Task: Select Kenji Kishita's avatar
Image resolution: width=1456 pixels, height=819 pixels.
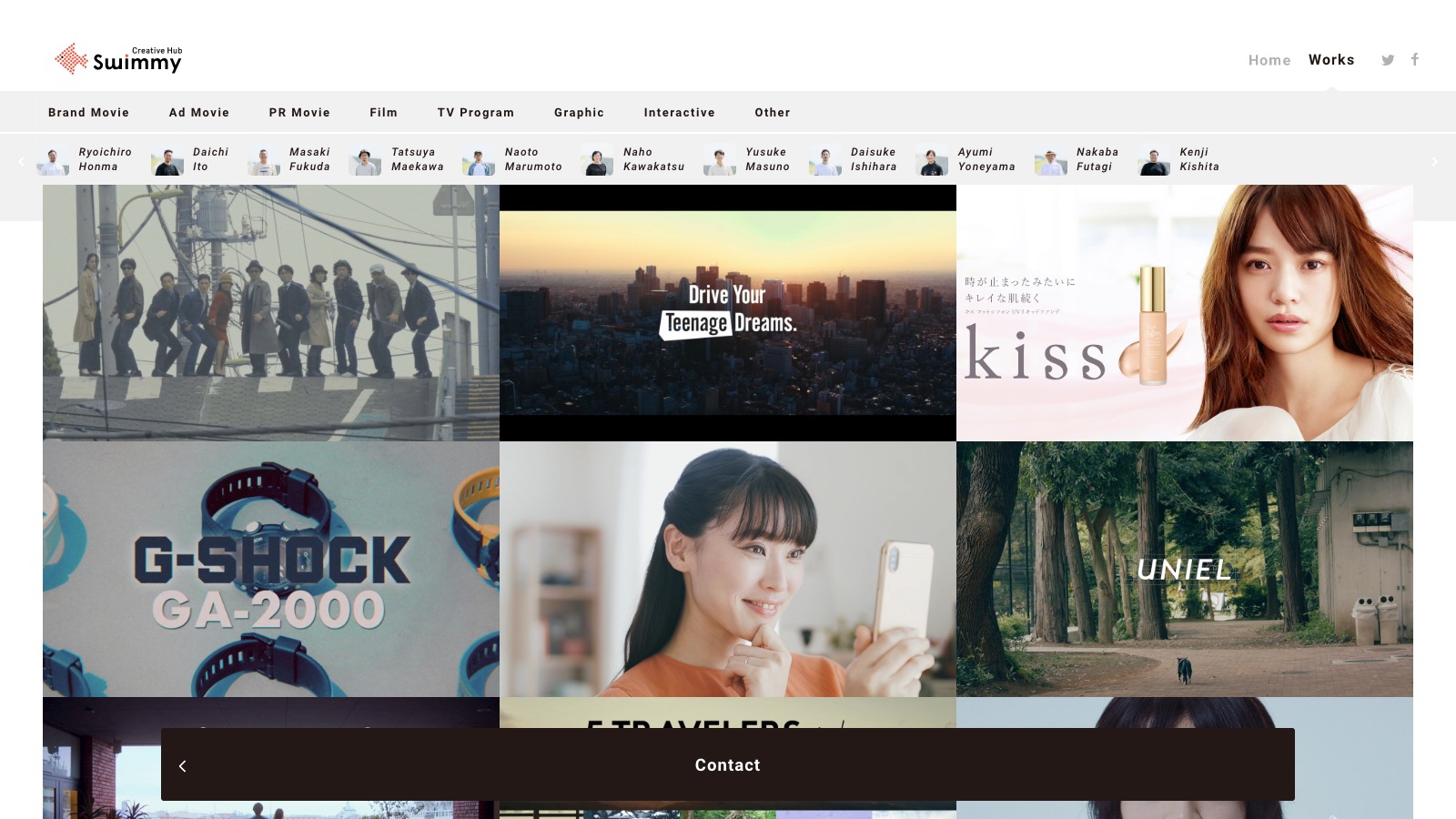Action: (x=1154, y=161)
